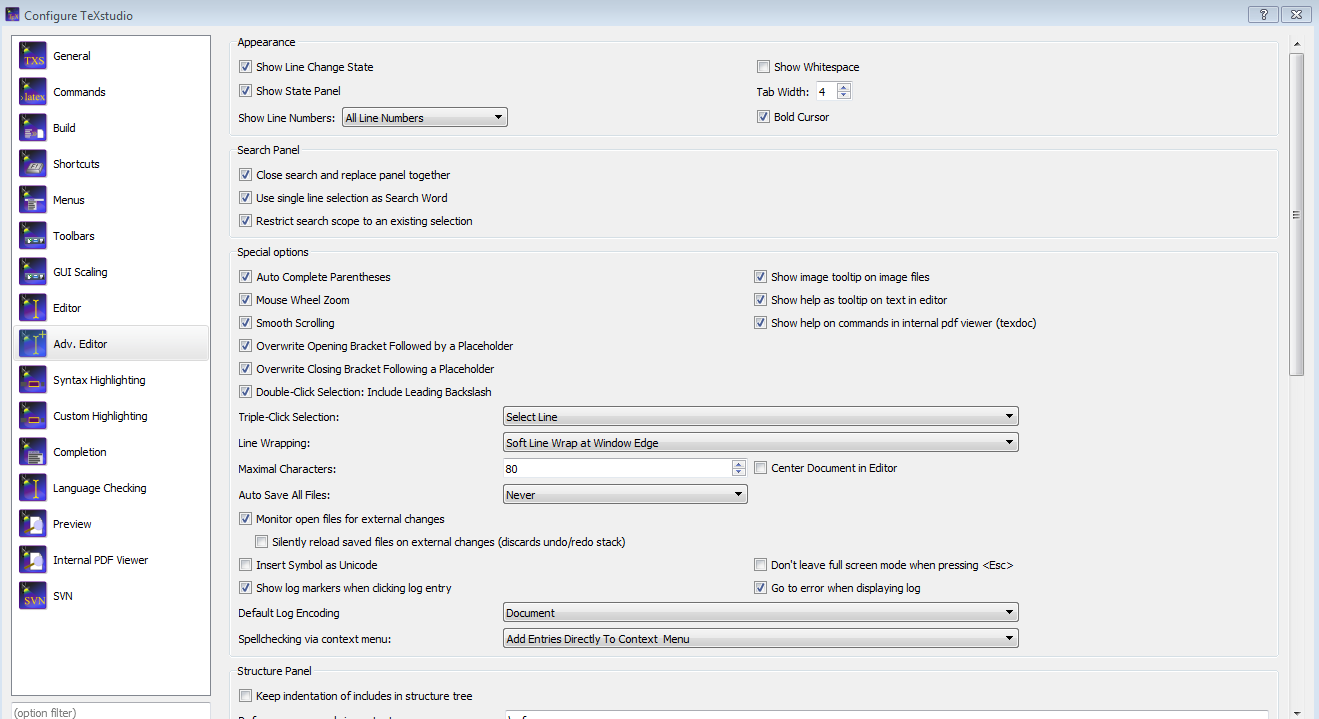Open the Syntax Highlighting icon
This screenshot has height=719, width=1319.
pyautogui.click(x=33, y=380)
